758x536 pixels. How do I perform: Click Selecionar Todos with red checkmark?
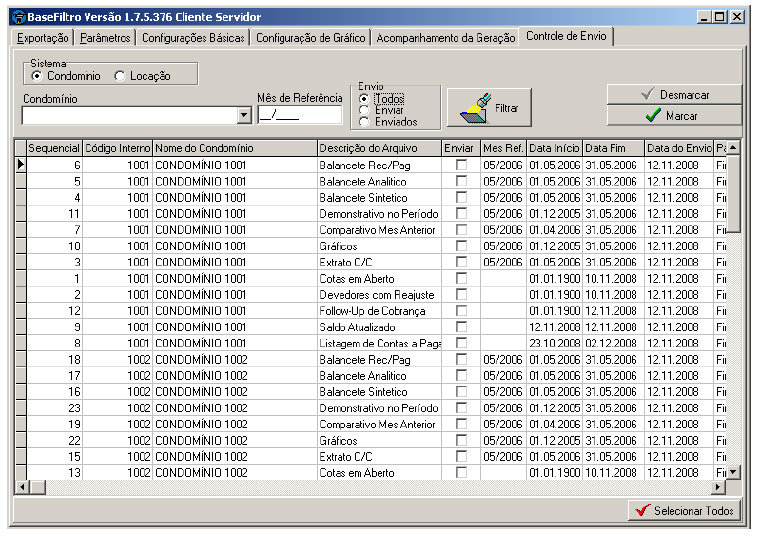coord(684,511)
